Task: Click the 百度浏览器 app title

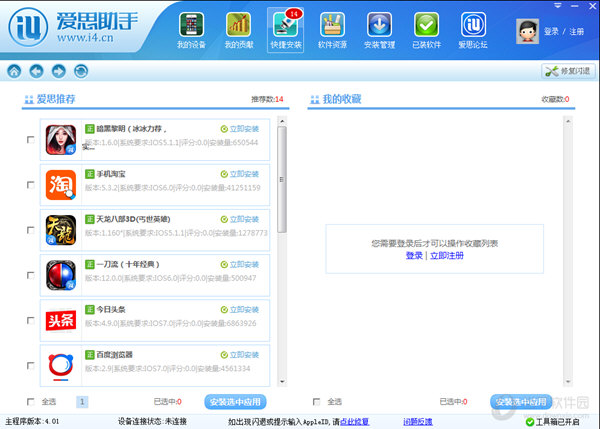Action: 114,355
